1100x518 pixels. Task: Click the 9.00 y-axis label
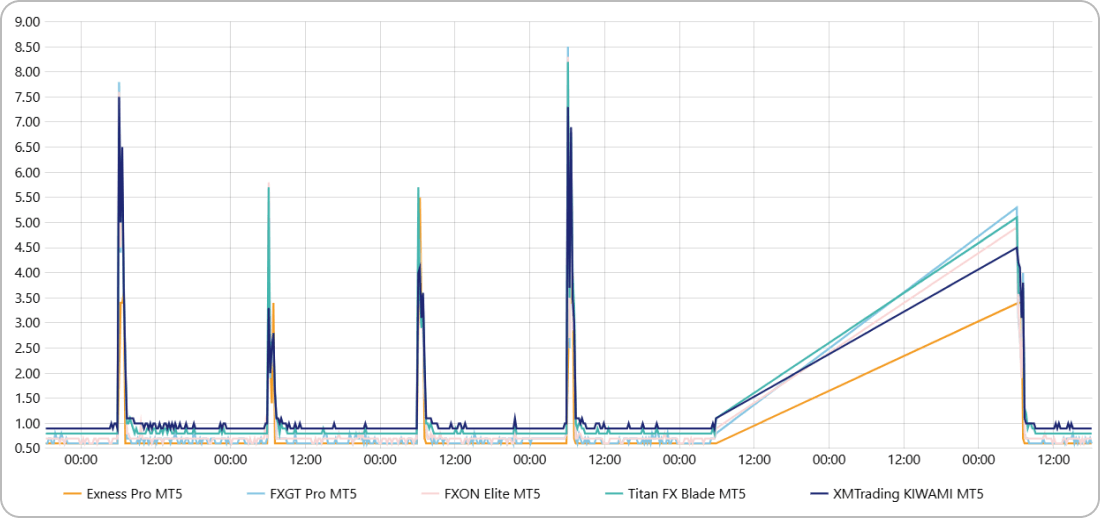point(28,21)
